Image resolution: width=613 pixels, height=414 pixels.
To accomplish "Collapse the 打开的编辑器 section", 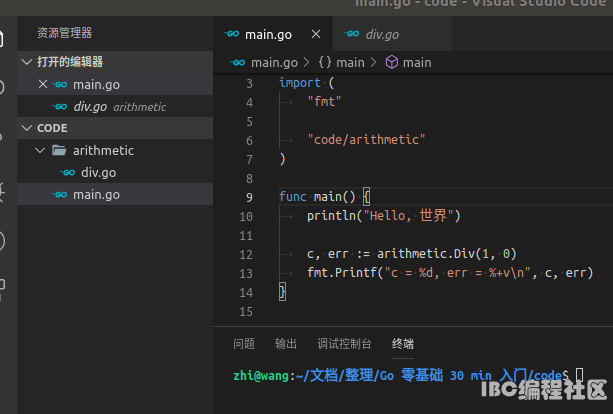I will pos(27,62).
